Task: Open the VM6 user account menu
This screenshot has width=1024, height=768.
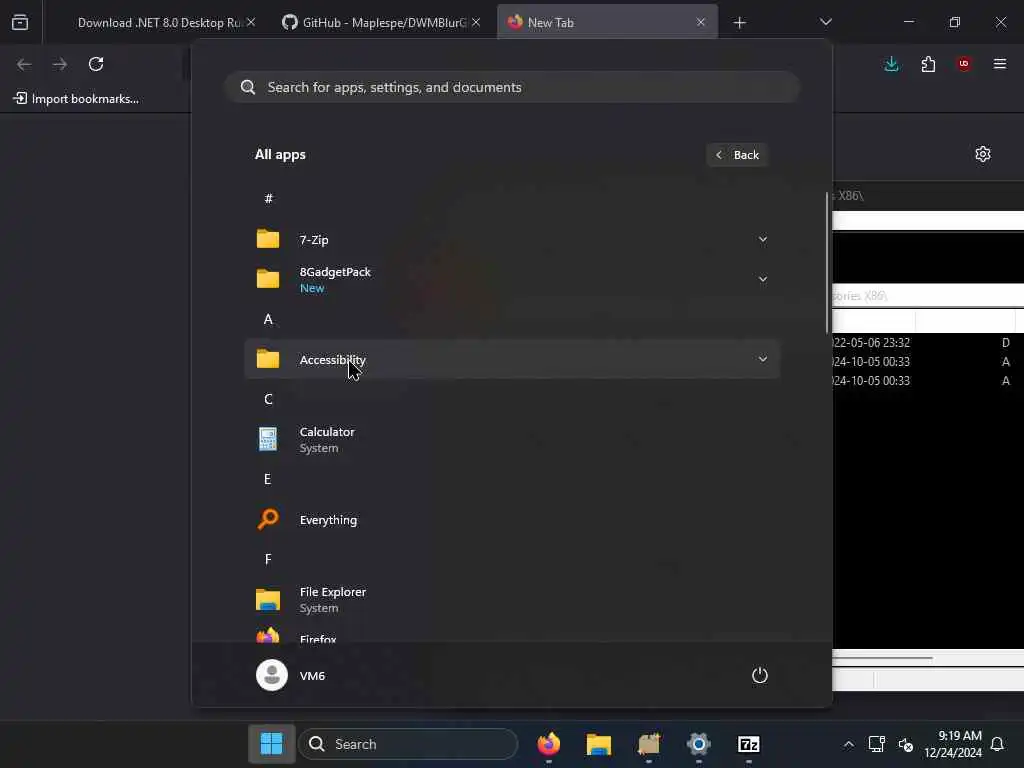Action: click(291, 675)
